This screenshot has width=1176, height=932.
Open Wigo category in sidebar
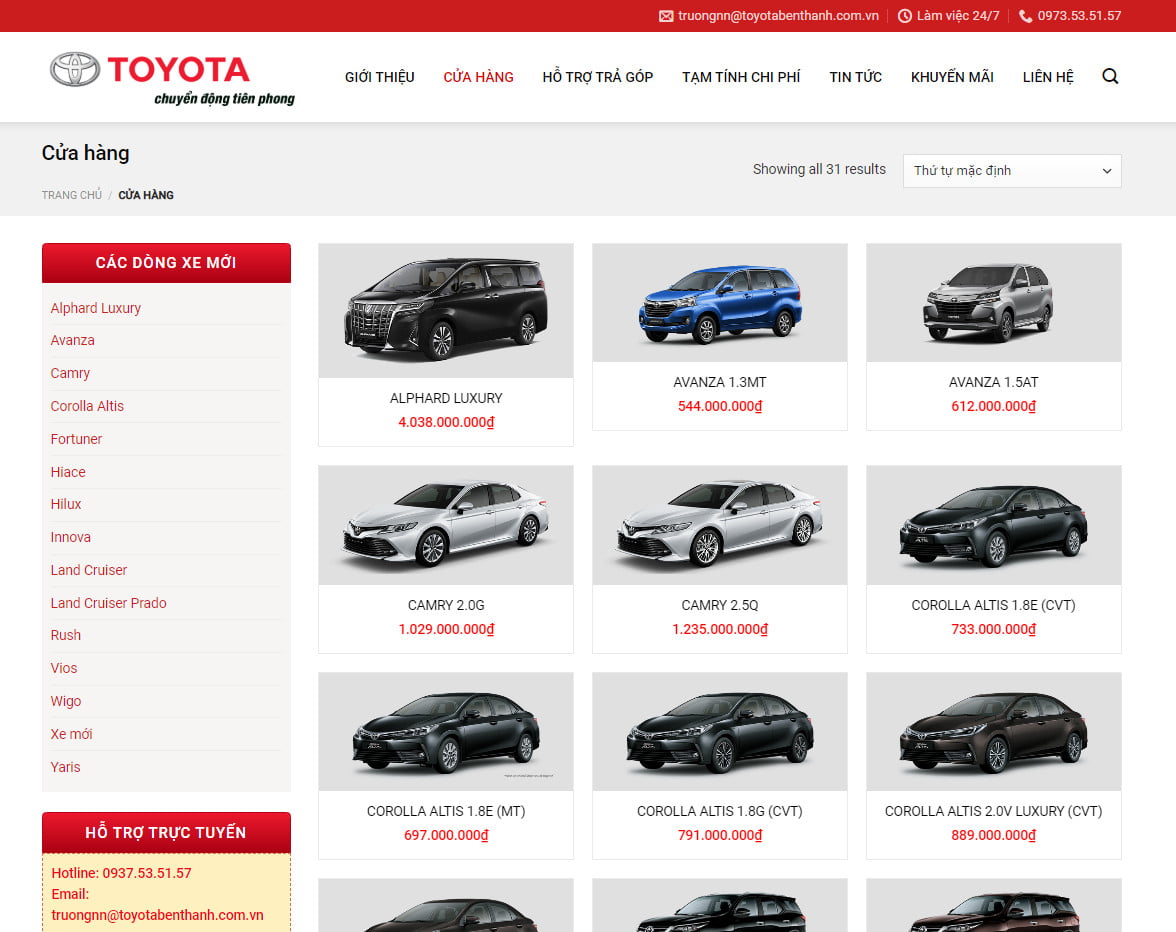coord(65,702)
